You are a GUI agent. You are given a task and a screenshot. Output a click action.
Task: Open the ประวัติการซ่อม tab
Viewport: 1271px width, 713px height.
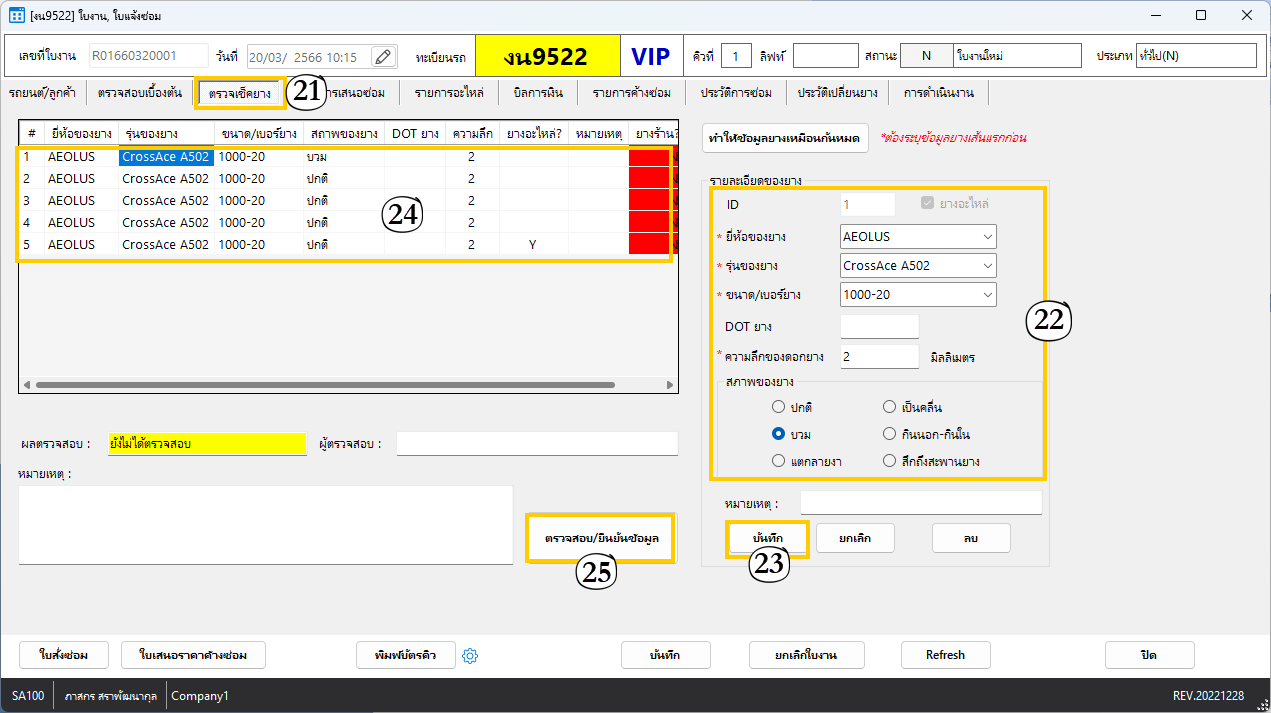735,93
